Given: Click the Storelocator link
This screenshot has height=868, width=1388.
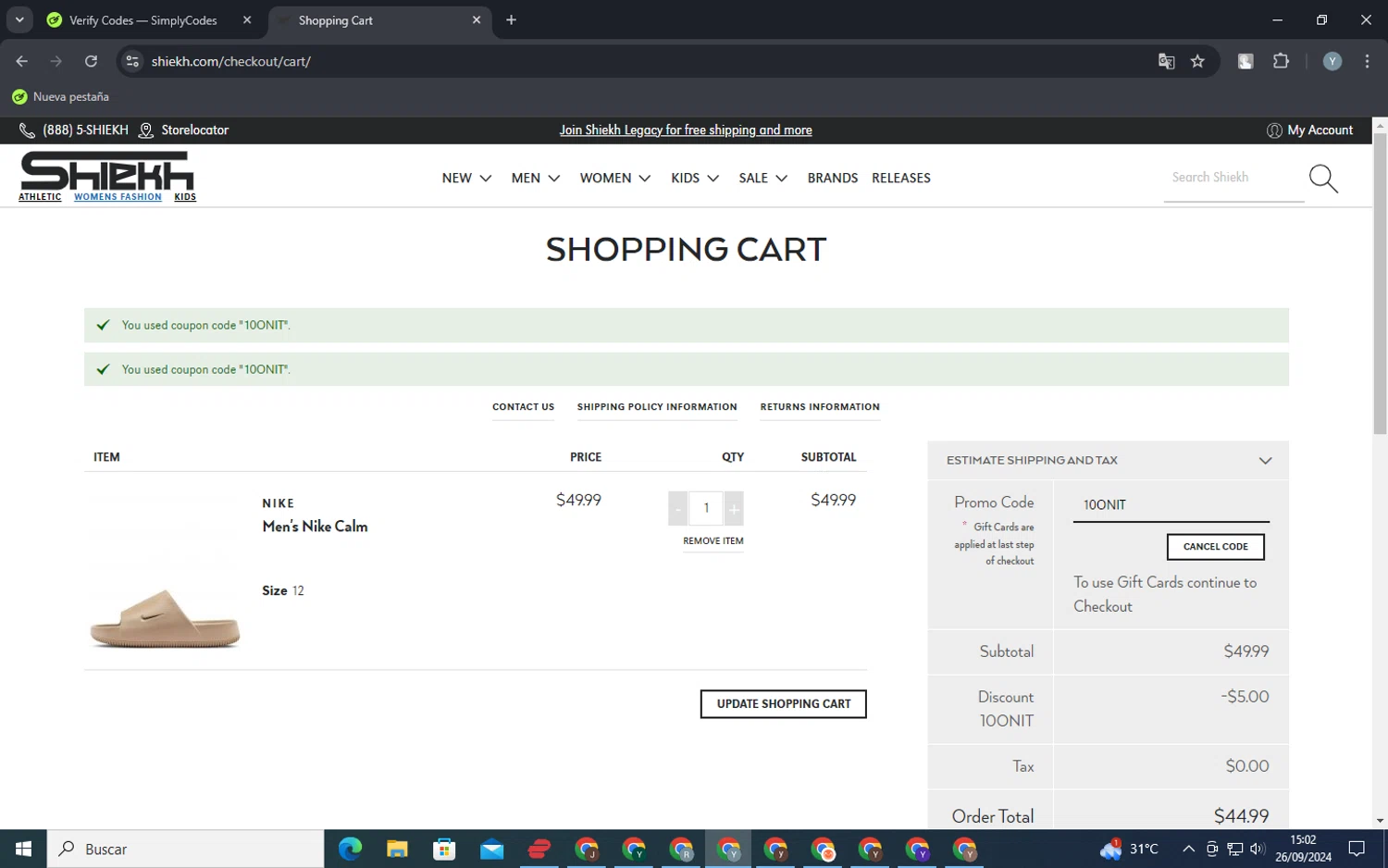Looking at the screenshot, I should tap(183, 130).
